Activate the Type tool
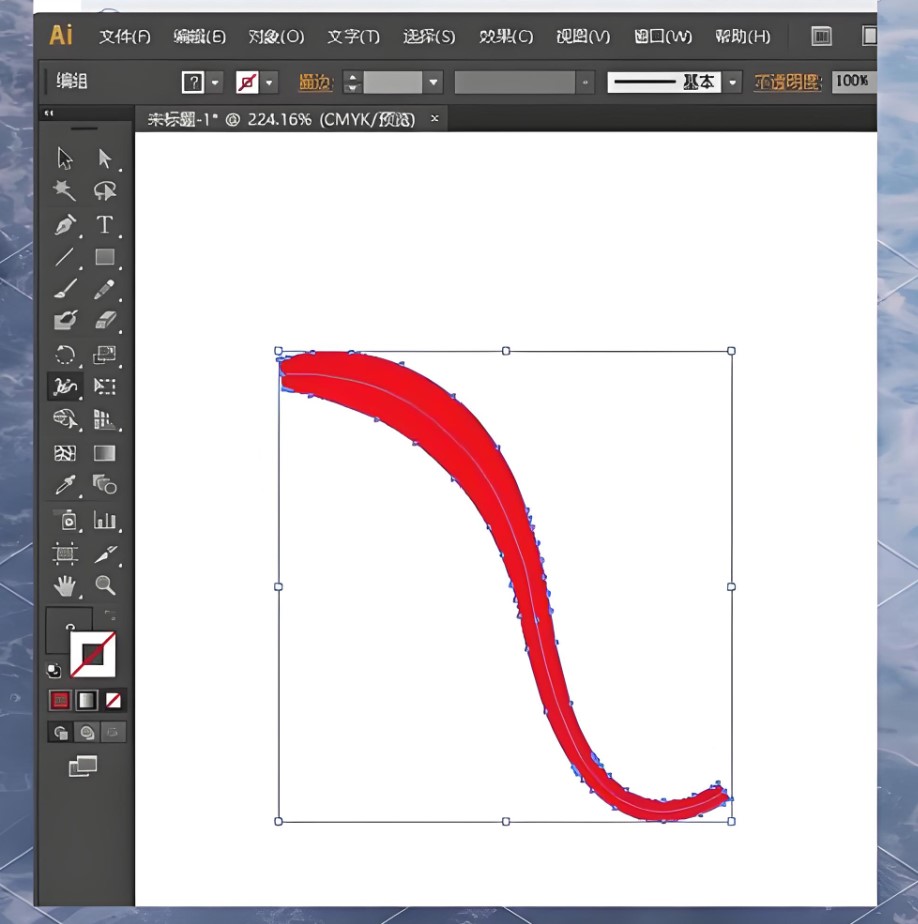The image size is (918, 924). [x=105, y=224]
